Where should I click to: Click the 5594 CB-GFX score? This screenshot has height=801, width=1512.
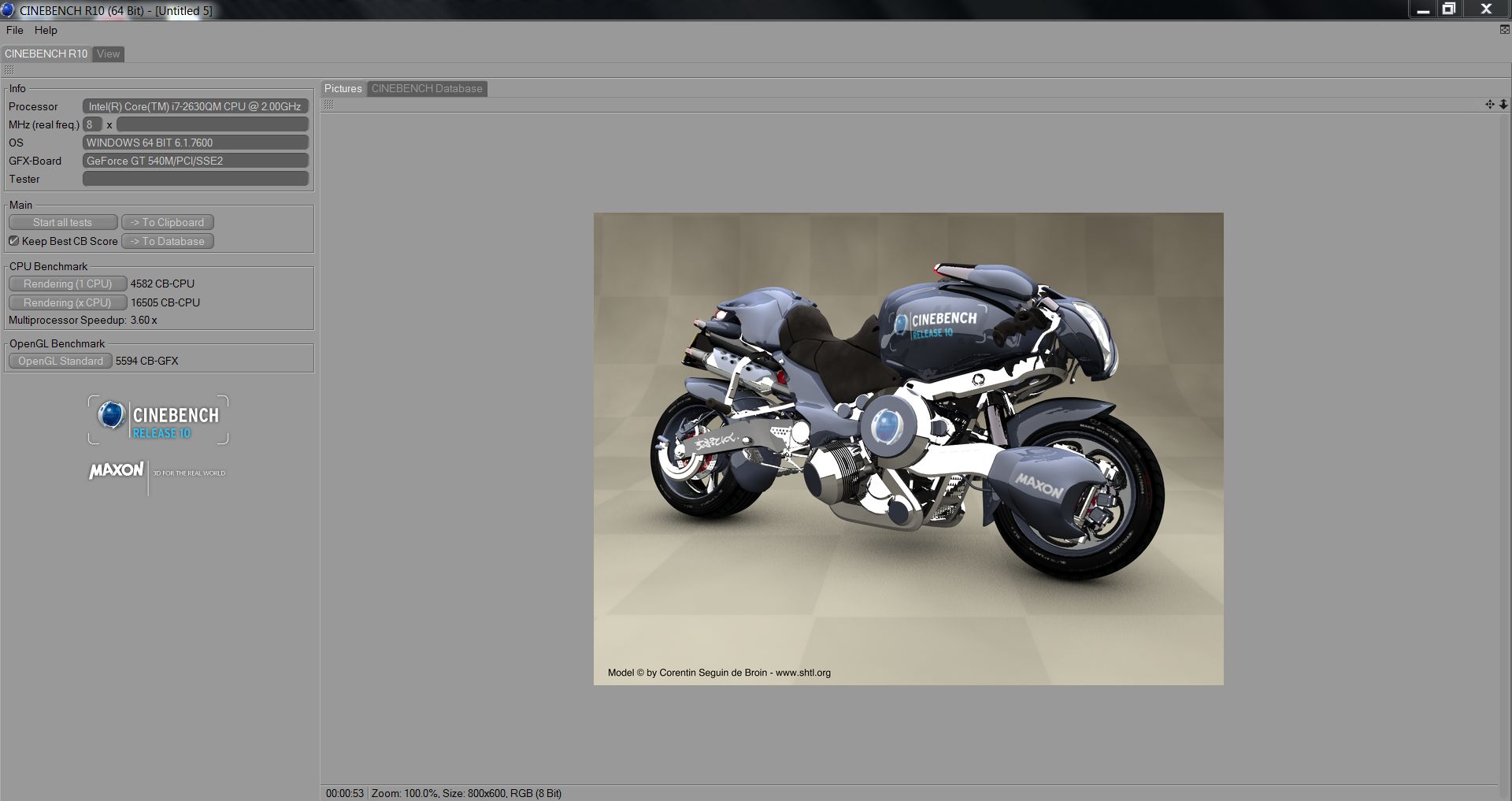point(146,361)
